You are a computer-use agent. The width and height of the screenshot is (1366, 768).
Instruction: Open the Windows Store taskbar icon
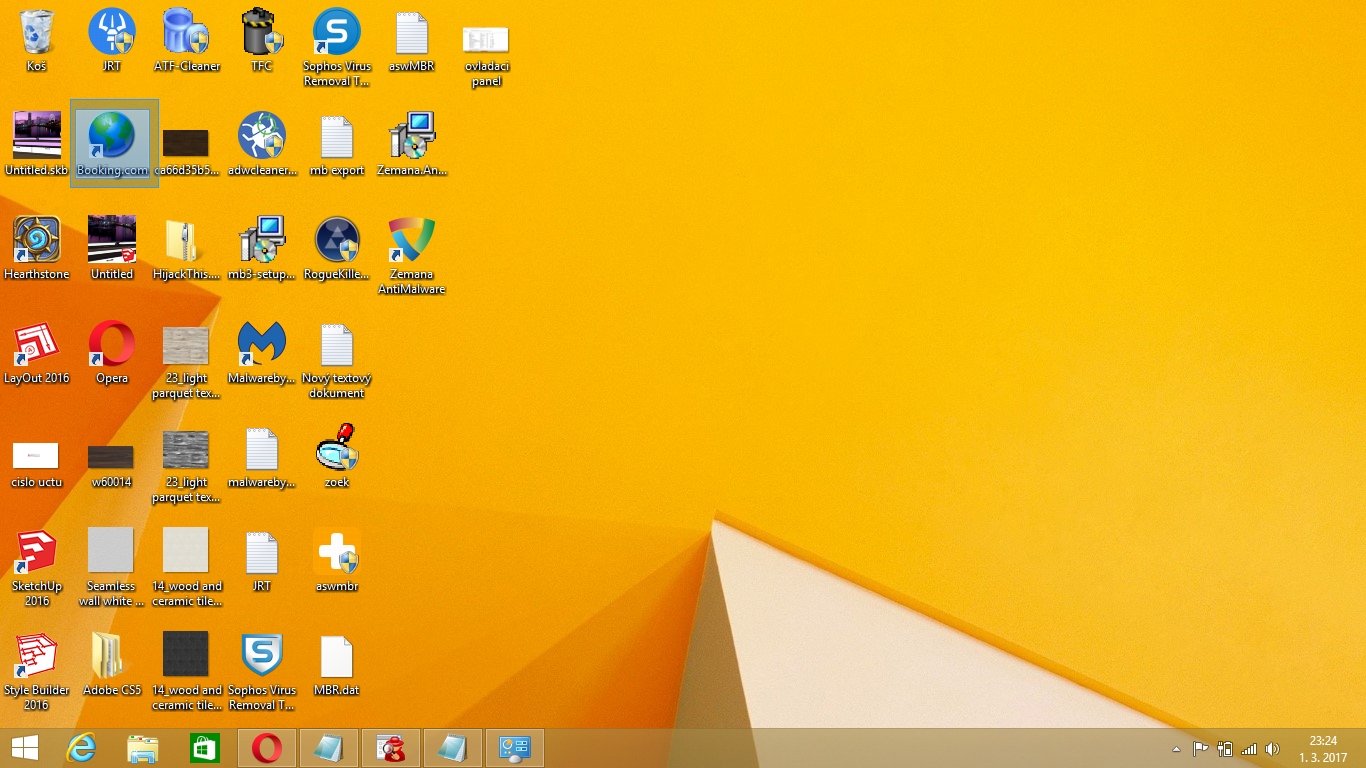[204, 748]
